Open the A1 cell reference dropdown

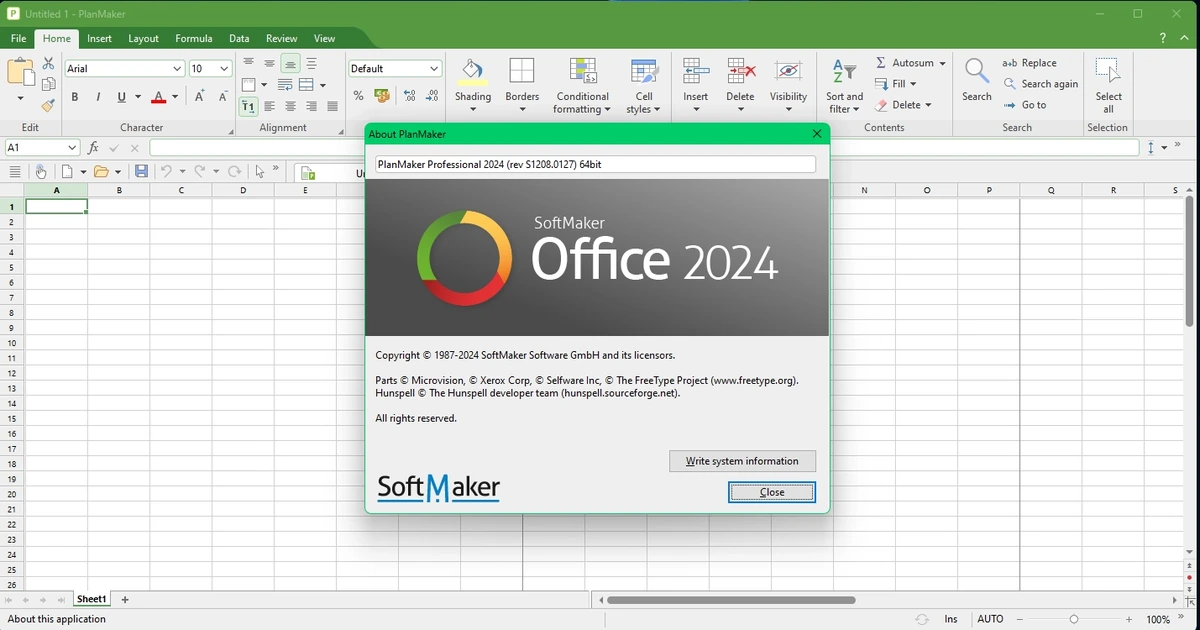pos(72,147)
